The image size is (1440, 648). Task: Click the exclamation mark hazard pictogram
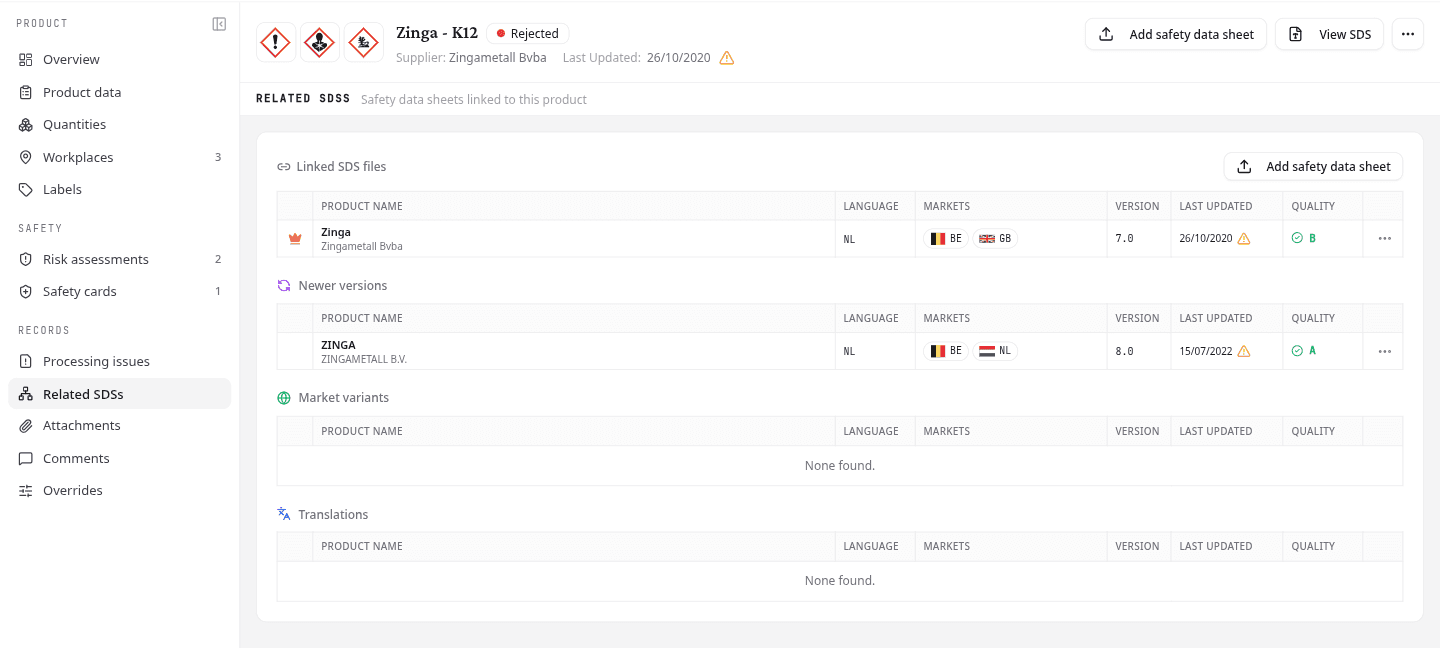pyautogui.click(x=276, y=43)
